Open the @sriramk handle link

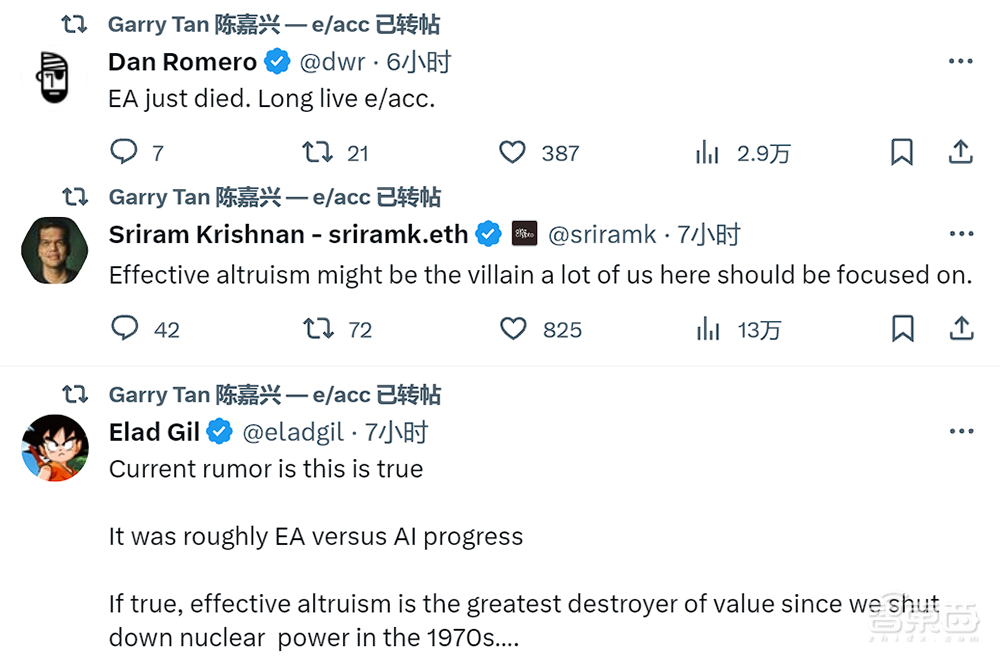pyautogui.click(x=602, y=235)
